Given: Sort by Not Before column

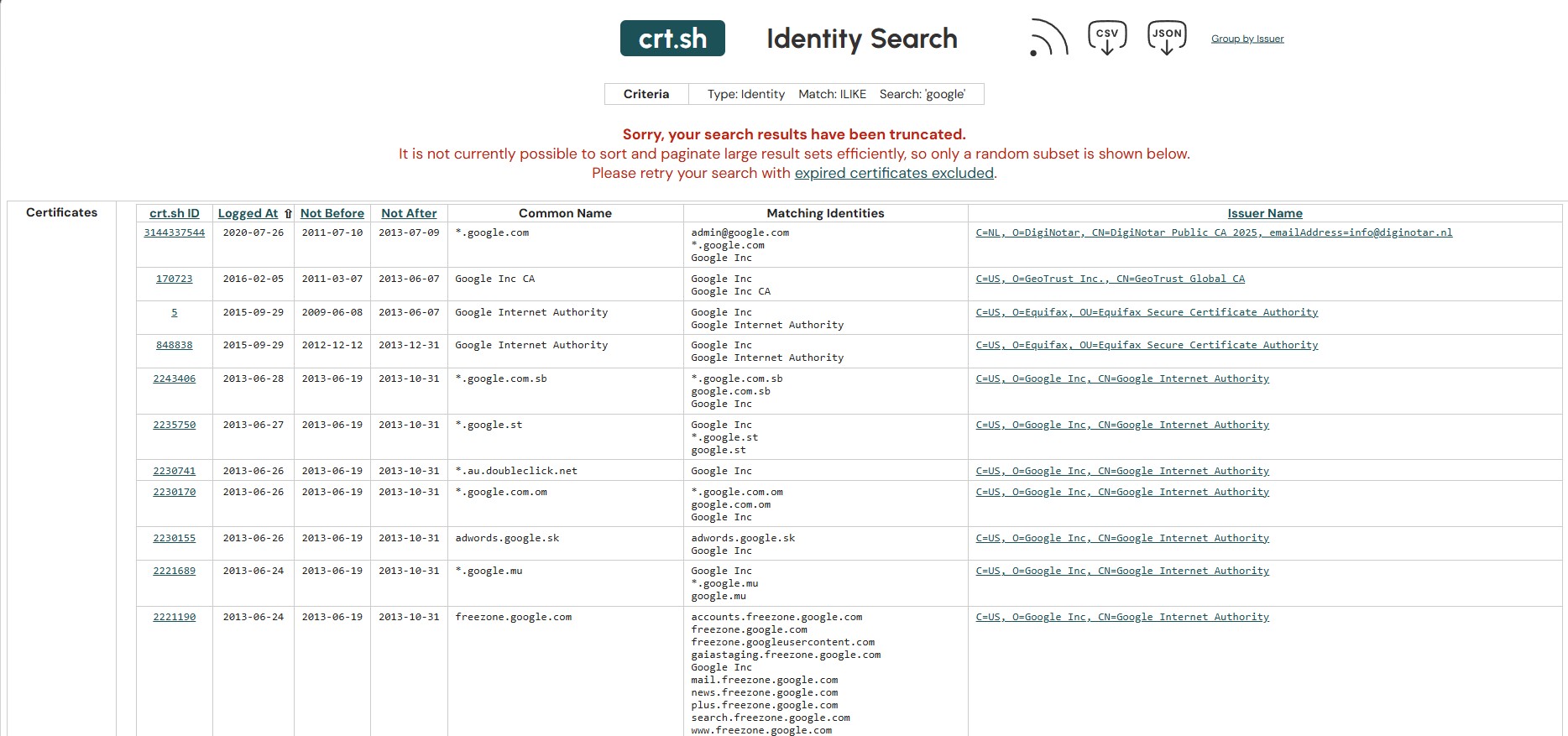Looking at the screenshot, I should coord(332,213).
